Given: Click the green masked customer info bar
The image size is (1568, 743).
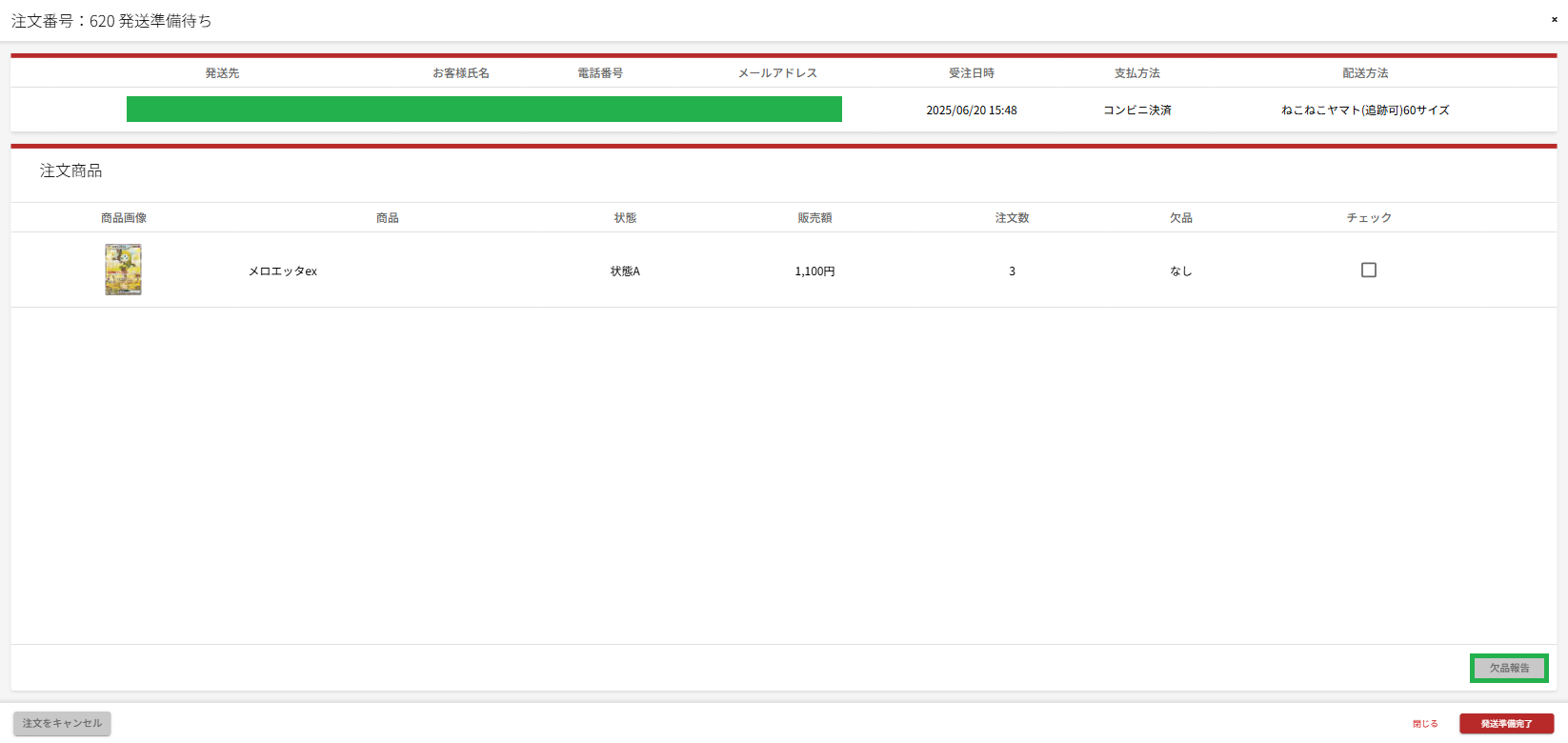Looking at the screenshot, I should point(484,110).
